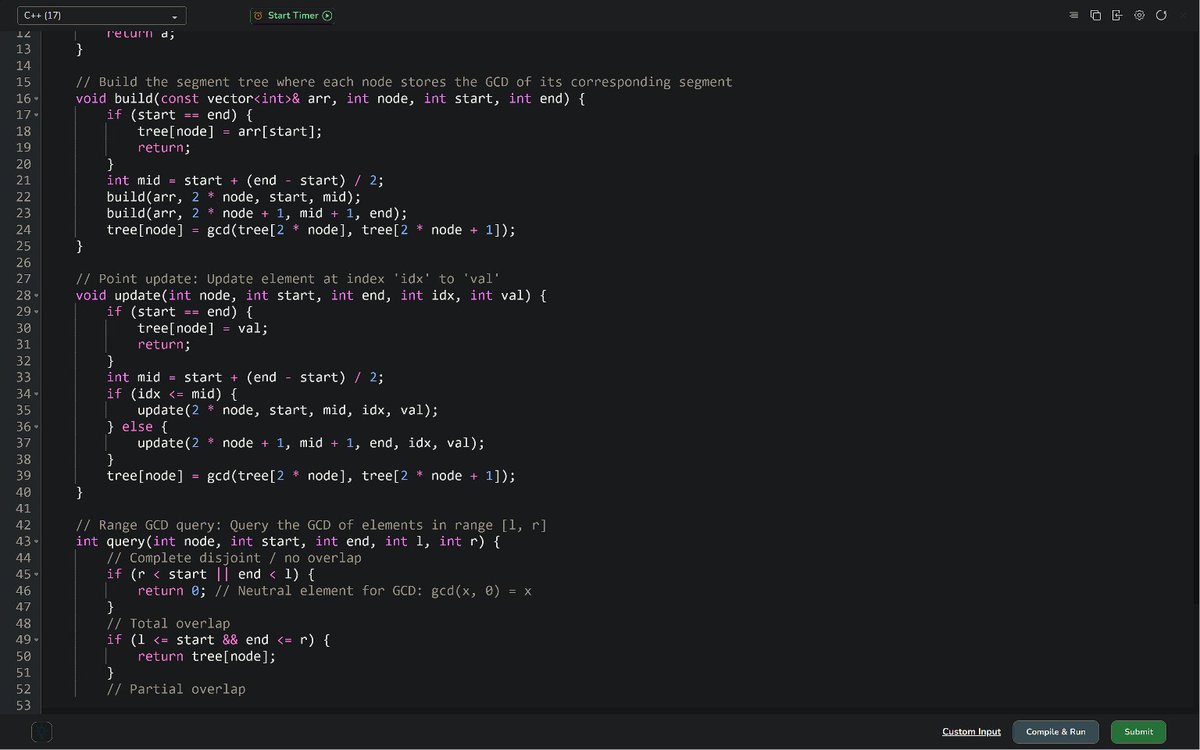Click 'update(2 * node, start, mid, idx, val);' line

[x=288, y=410]
